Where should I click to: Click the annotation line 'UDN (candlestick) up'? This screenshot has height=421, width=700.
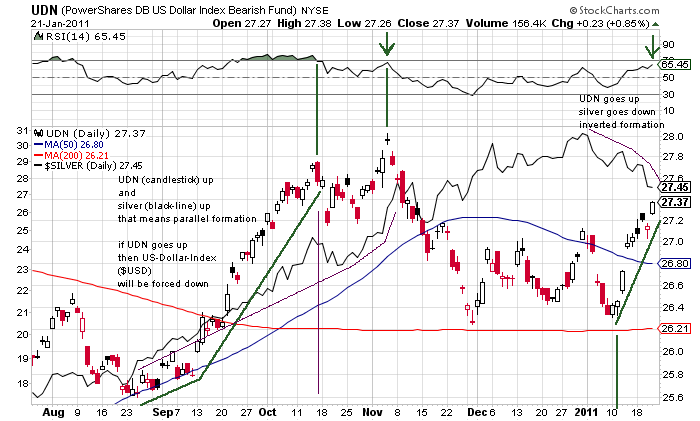166,180
